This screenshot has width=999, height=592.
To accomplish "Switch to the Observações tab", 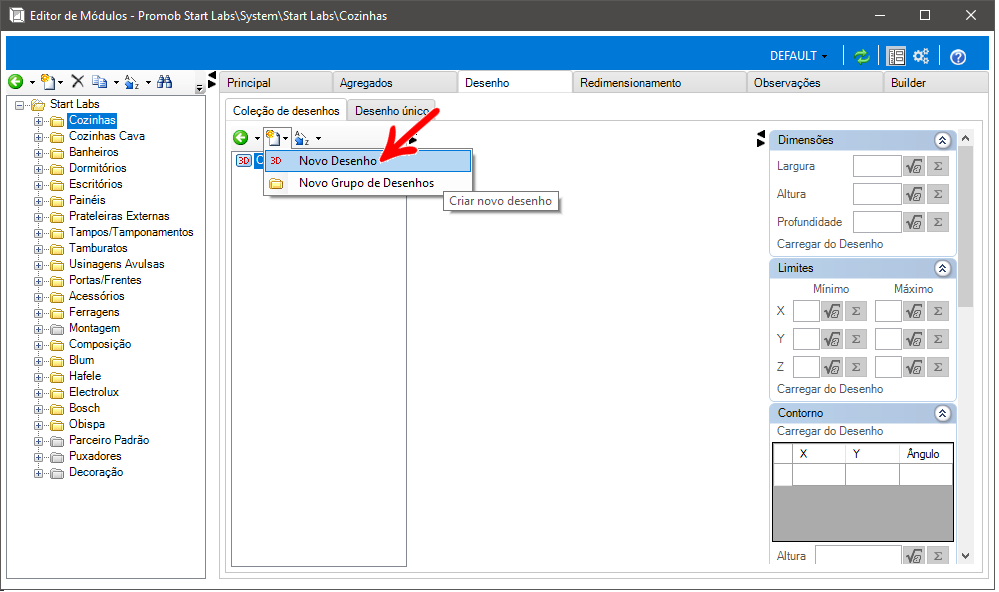I will pos(815,83).
